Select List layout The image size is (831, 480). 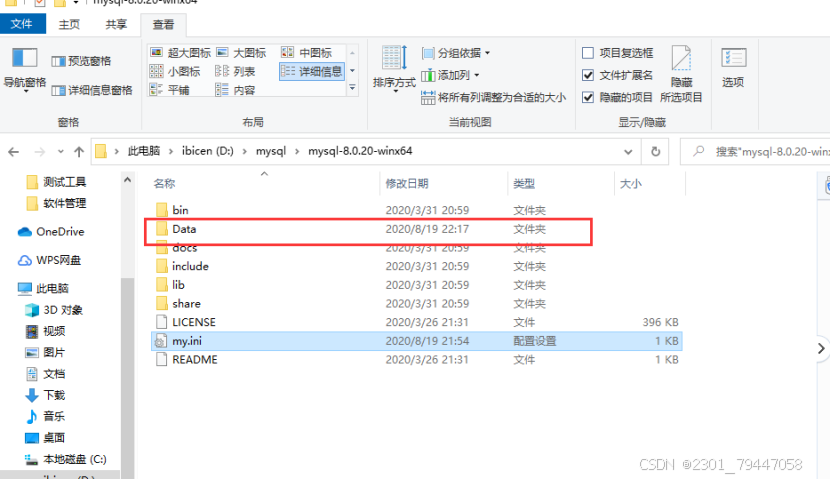236,72
